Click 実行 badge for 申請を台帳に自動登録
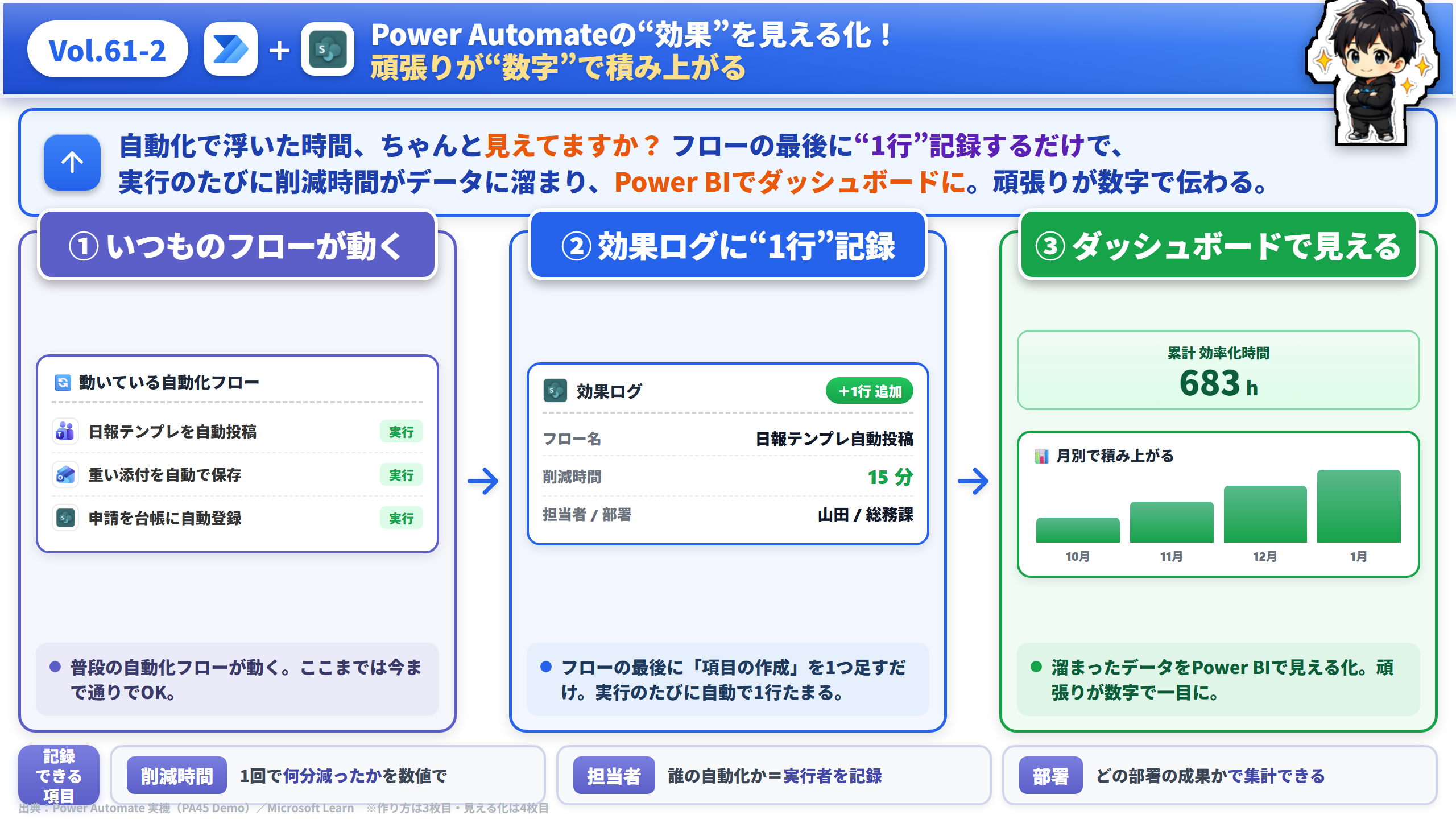 click(401, 518)
